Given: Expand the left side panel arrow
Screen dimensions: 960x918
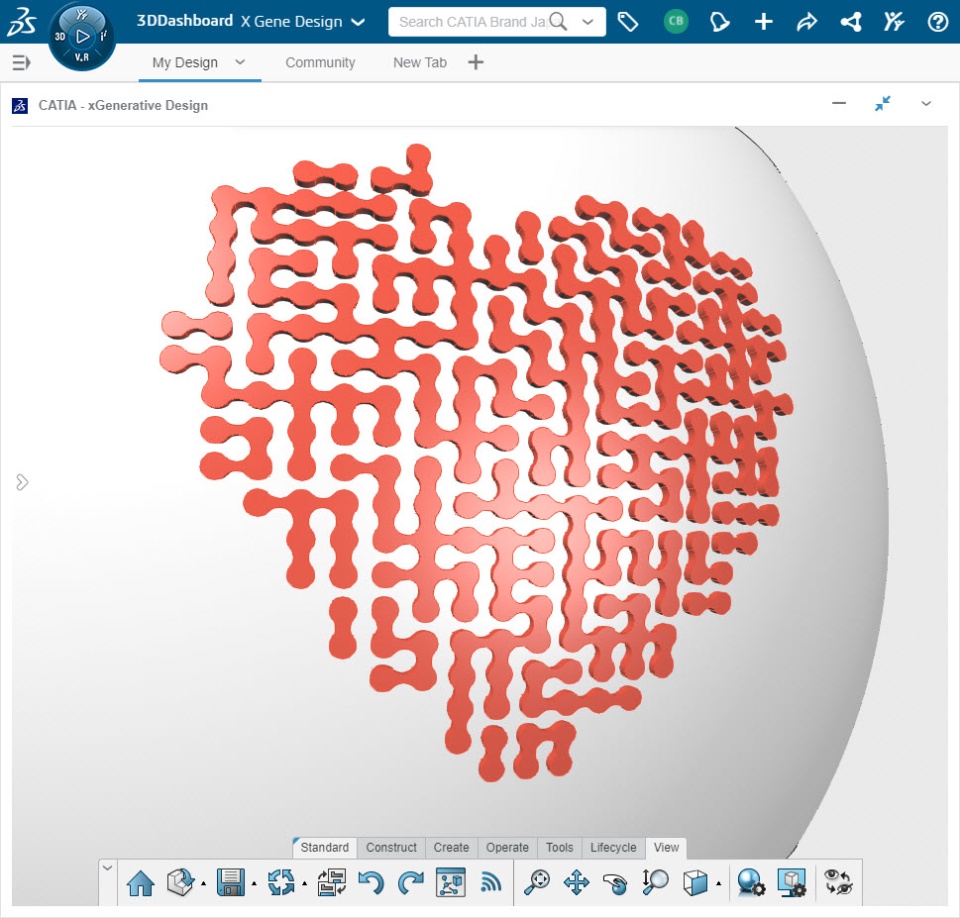Looking at the screenshot, I should [x=21, y=482].
